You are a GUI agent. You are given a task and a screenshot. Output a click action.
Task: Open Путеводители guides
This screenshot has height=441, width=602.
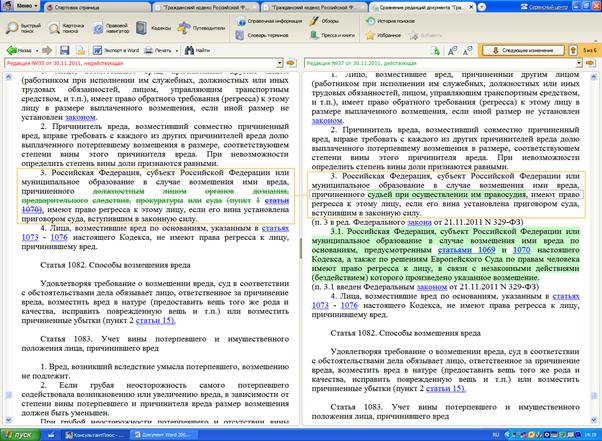[201, 28]
